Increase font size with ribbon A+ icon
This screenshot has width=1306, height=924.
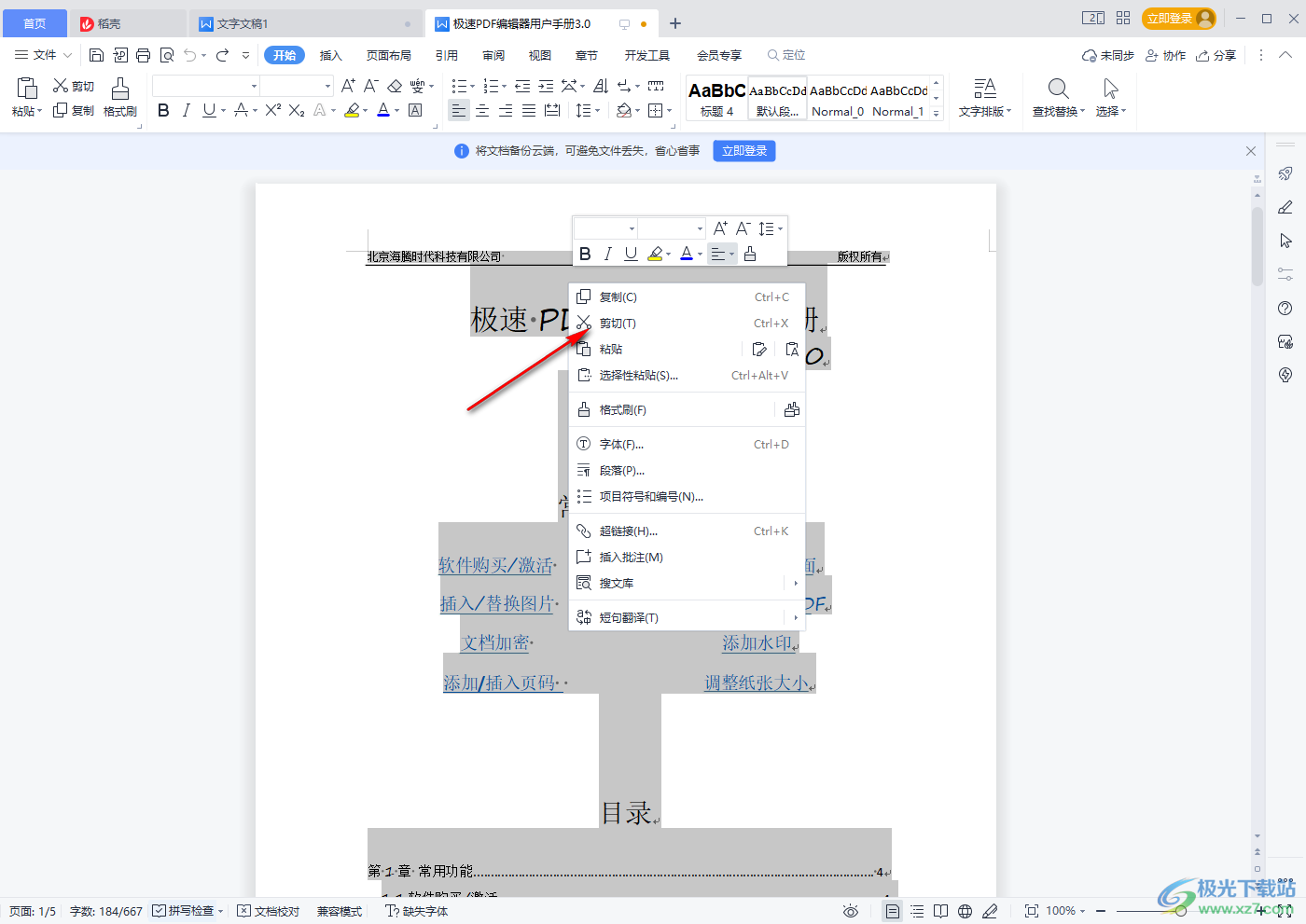(x=348, y=86)
